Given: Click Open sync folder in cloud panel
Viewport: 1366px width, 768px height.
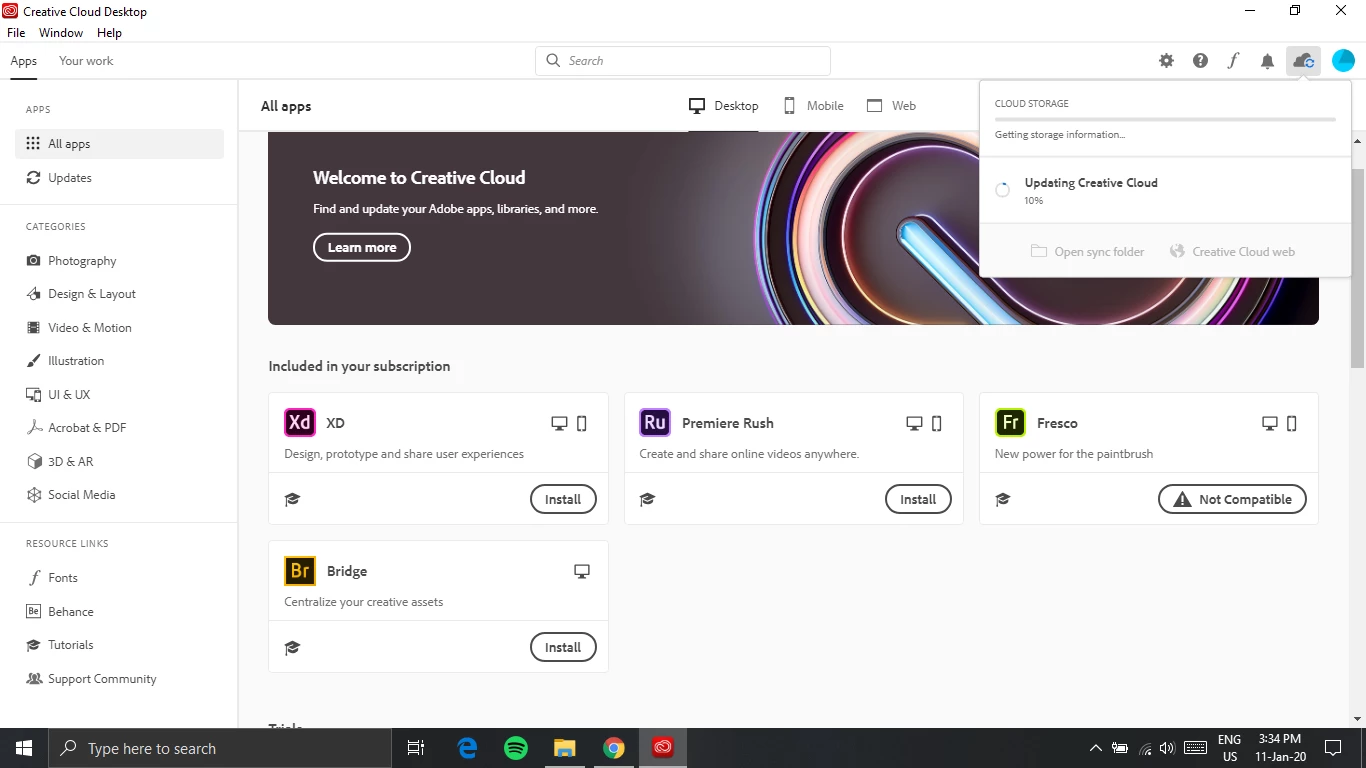Looking at the screenshot, I should [1087, 252].
